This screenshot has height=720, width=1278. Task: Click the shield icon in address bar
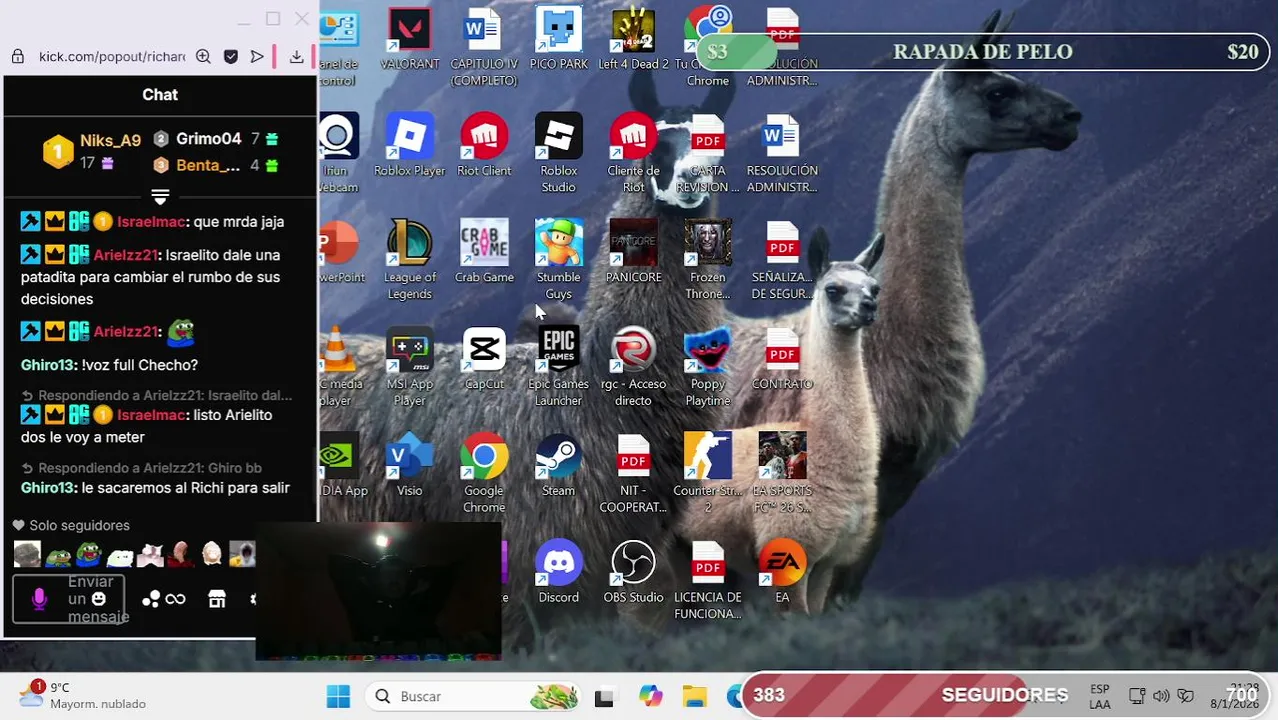coord(230,57)
